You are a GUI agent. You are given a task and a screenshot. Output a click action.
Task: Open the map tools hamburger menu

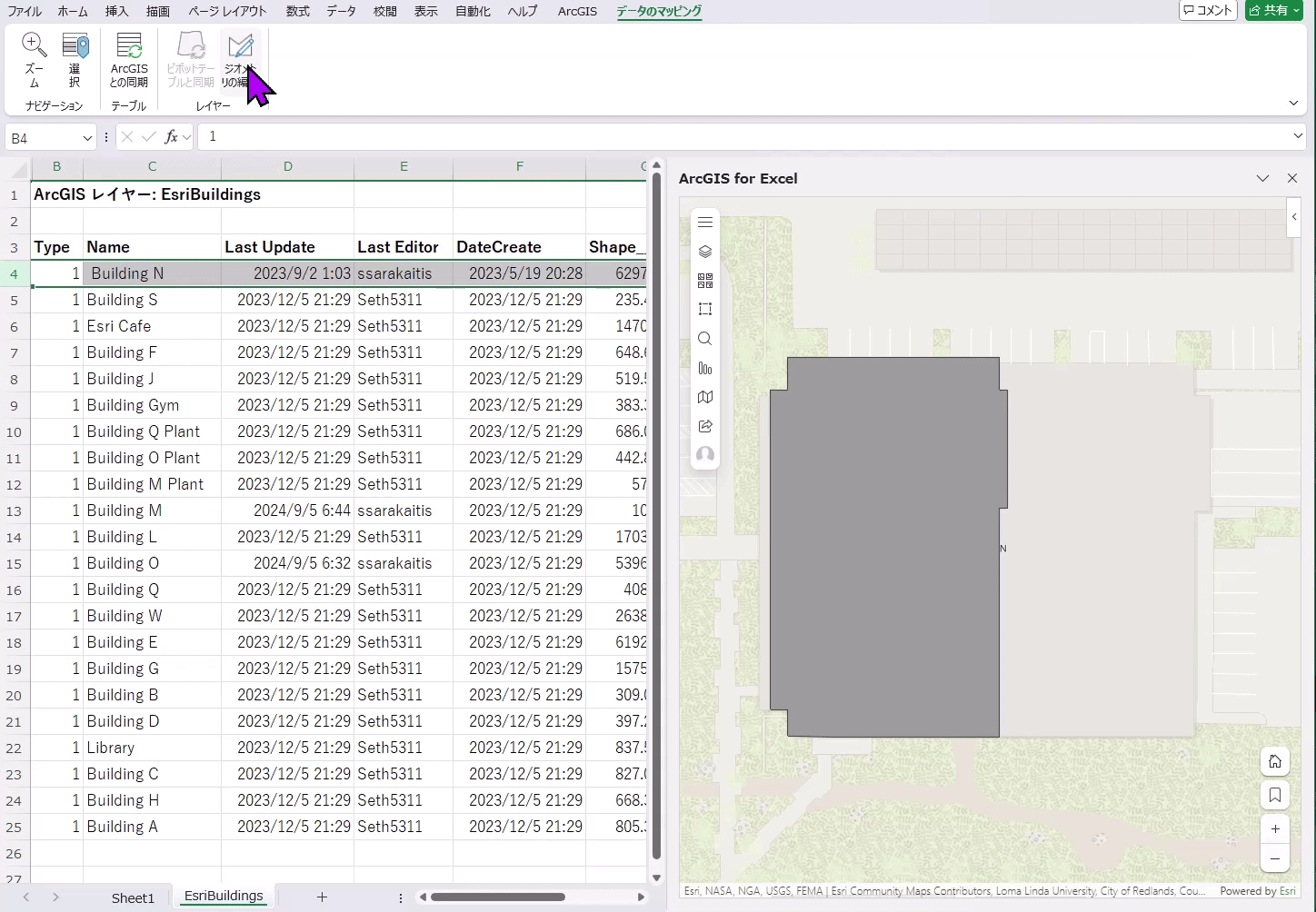(x=705, y=223)
